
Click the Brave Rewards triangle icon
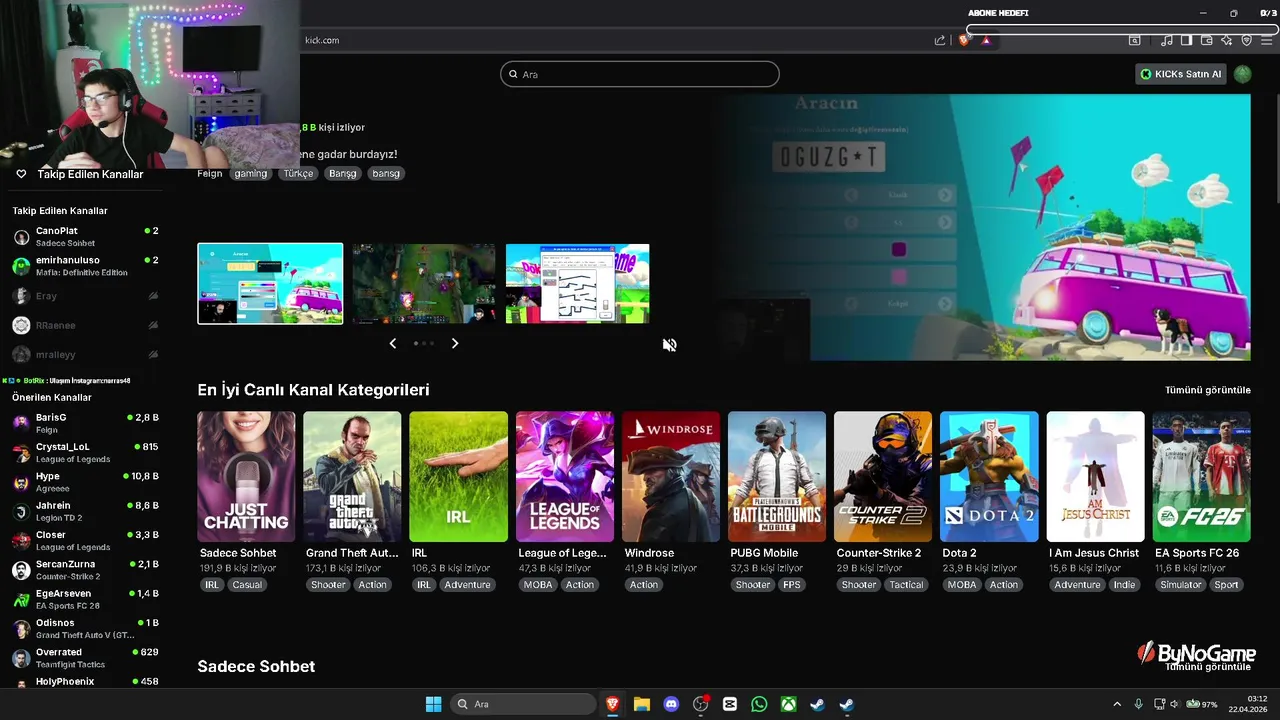(x=986, y=40)
